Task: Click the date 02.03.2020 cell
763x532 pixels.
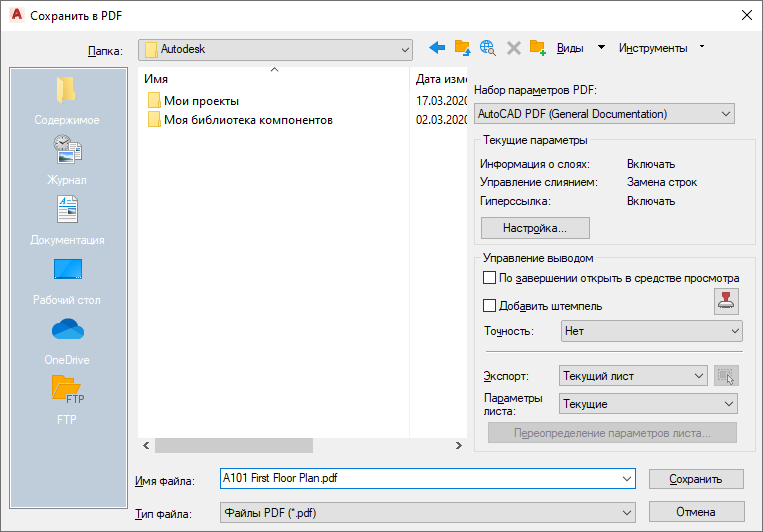Action: coord(441,120)
